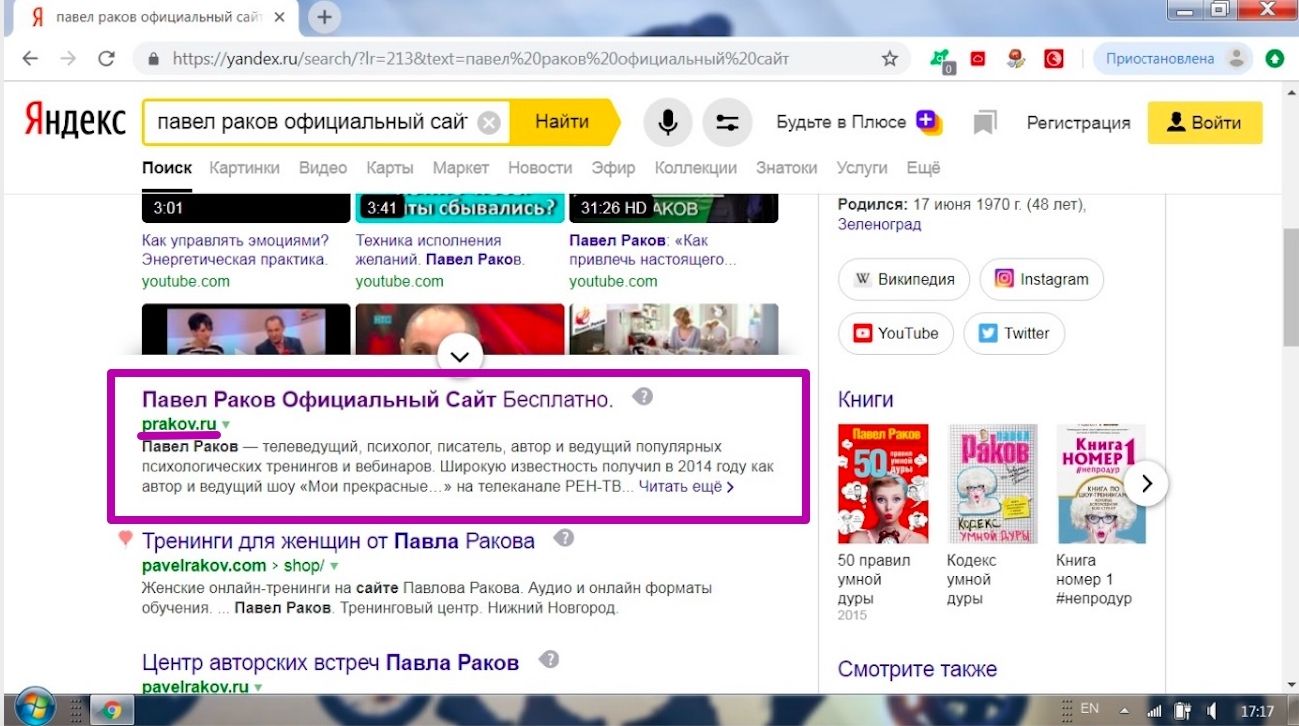
Task: Switch to Знатоки tab
Action: click(x=786, y=168)
